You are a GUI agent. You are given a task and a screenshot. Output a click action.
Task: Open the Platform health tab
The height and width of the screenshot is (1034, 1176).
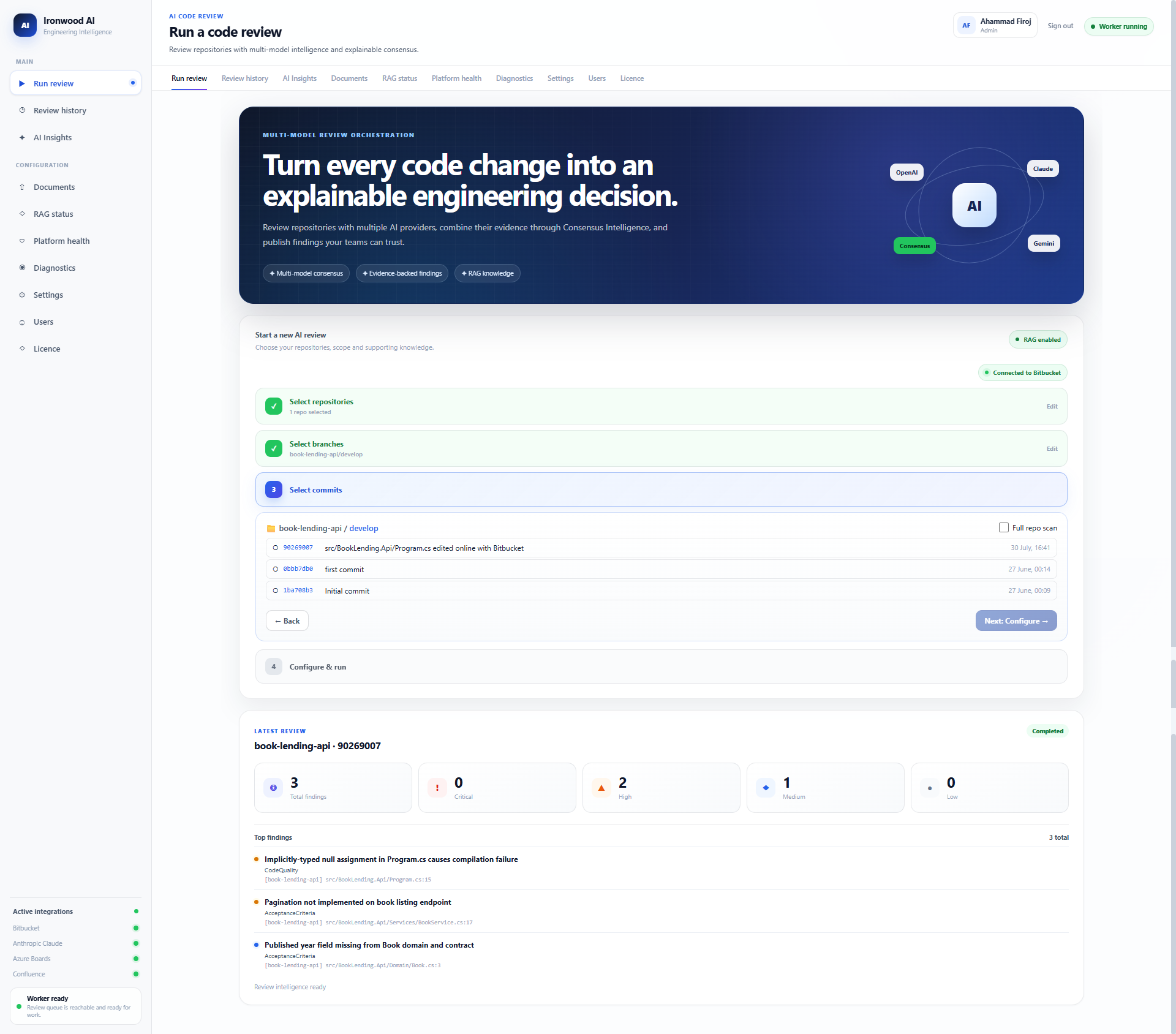[x=456, y=78]
